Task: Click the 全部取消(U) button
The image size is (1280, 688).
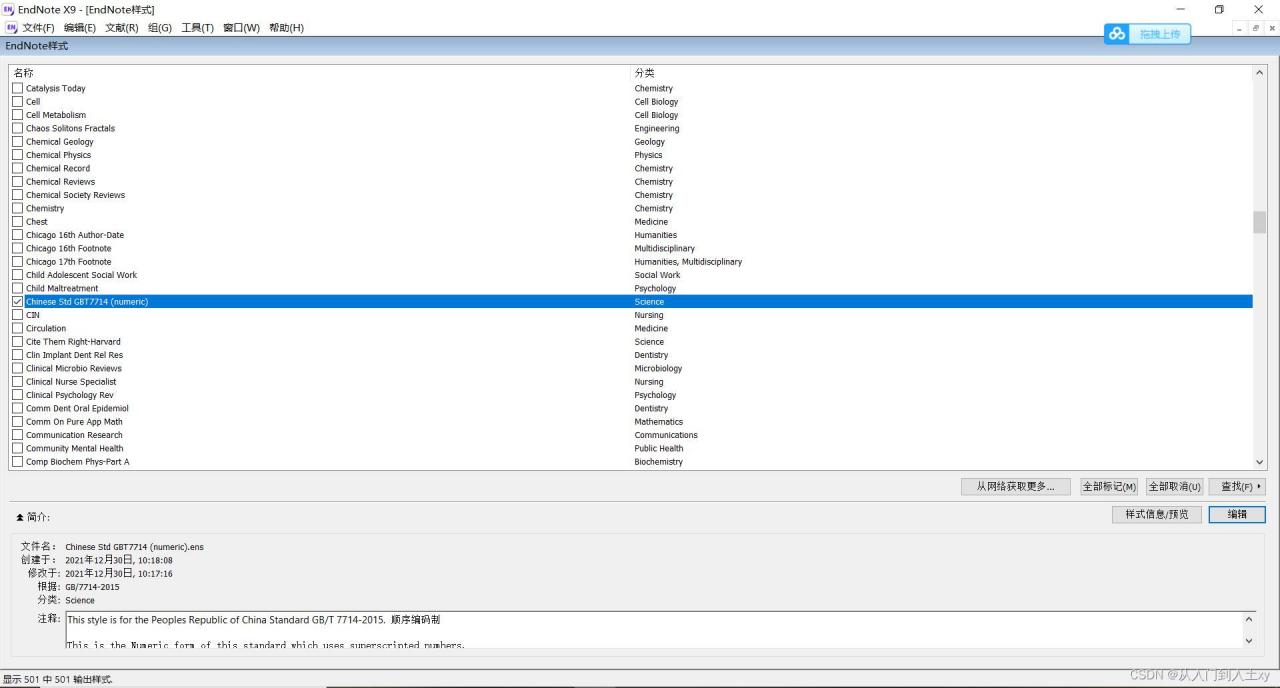Action: tap(1174, 486)
